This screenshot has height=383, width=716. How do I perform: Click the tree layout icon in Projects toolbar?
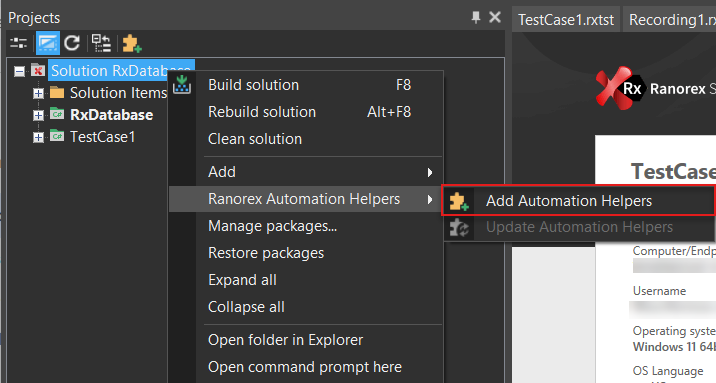point(101,43)
